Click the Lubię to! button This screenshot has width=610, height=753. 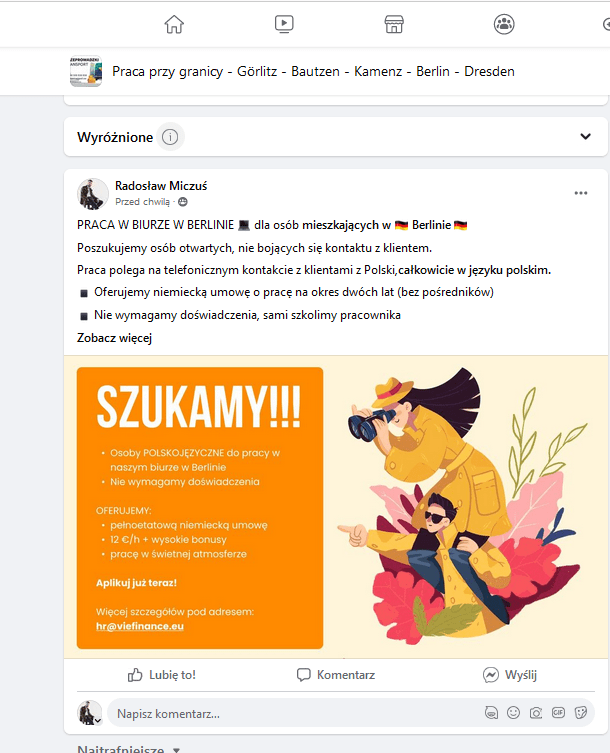click(161, 675)
